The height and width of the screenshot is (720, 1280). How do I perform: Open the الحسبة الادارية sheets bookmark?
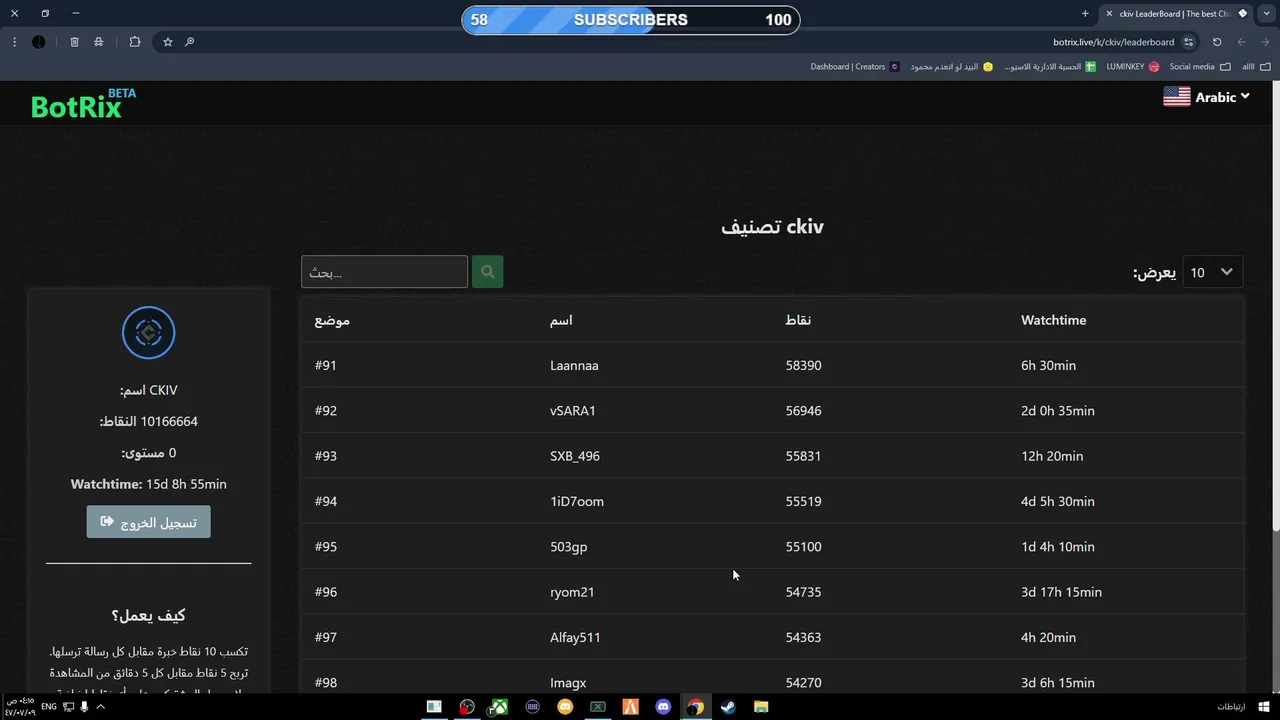point(1050,67)
